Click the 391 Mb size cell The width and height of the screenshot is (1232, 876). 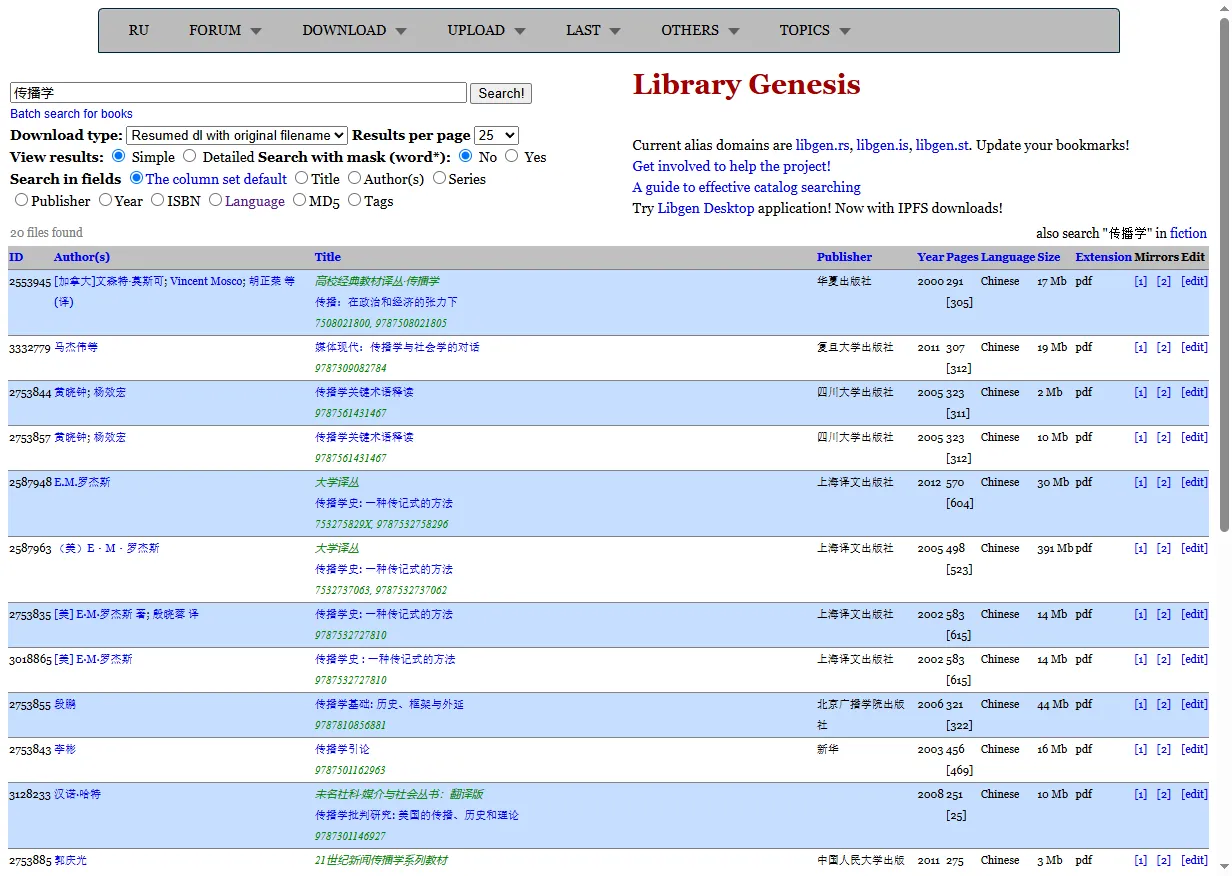[x=1055, y=548]
